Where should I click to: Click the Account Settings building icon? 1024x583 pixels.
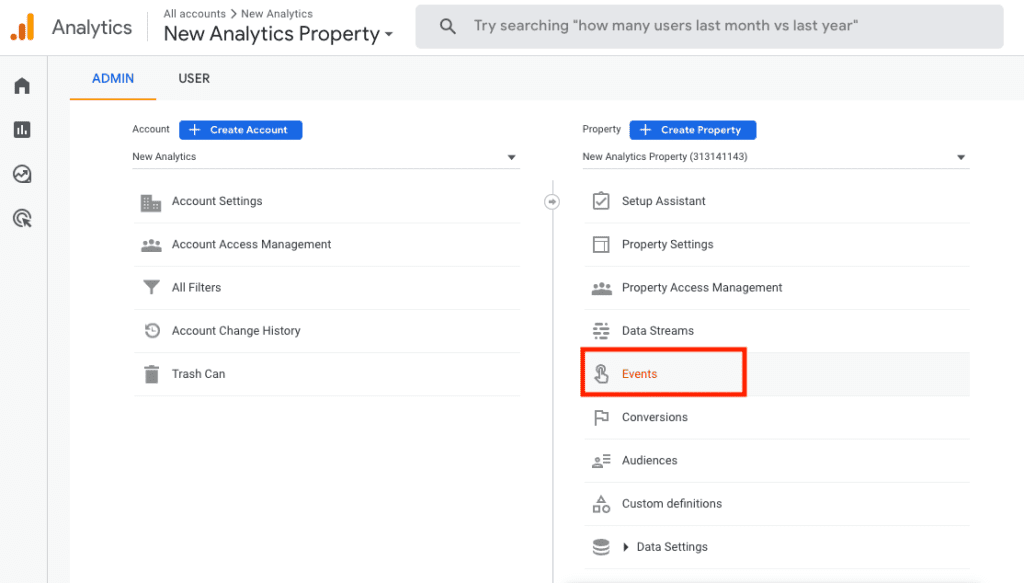pyautogui.click(x=151, y=202)
